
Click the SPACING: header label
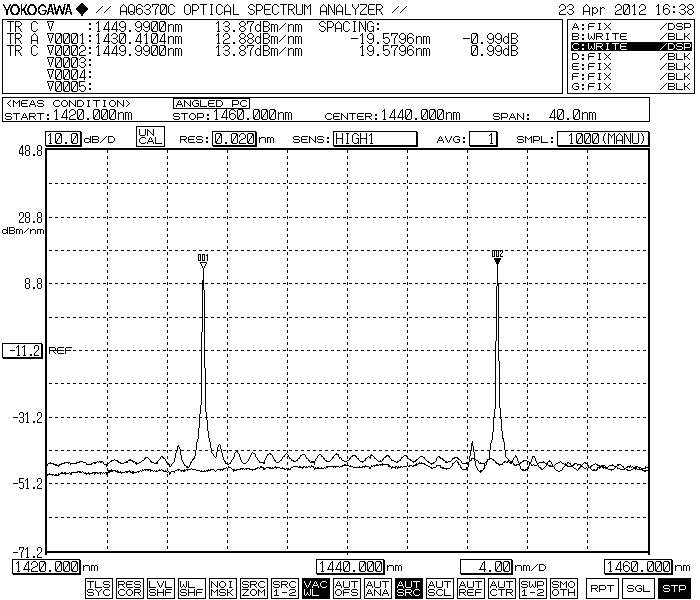[x=349, y=27]
